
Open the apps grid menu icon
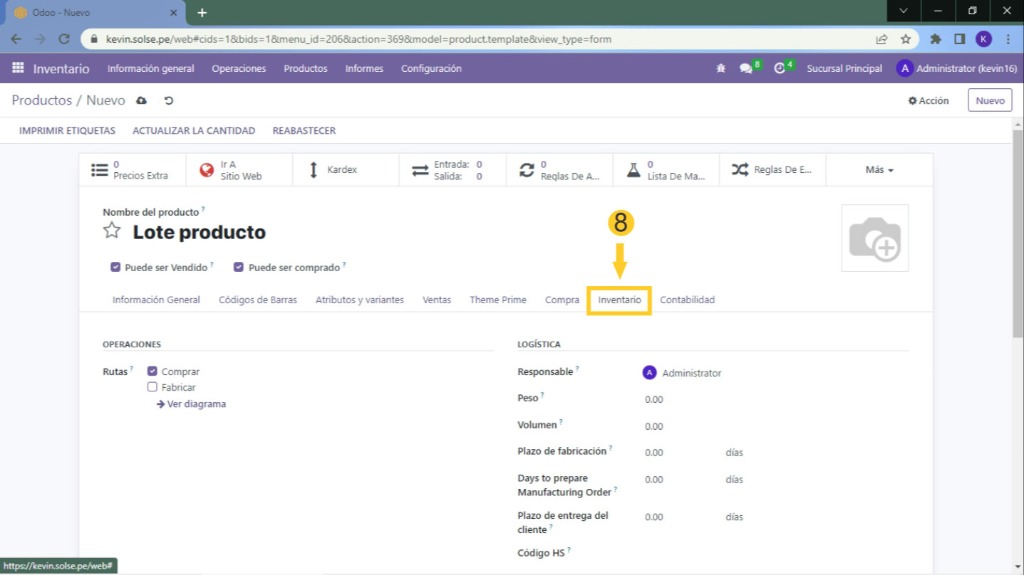click(18, 68)
